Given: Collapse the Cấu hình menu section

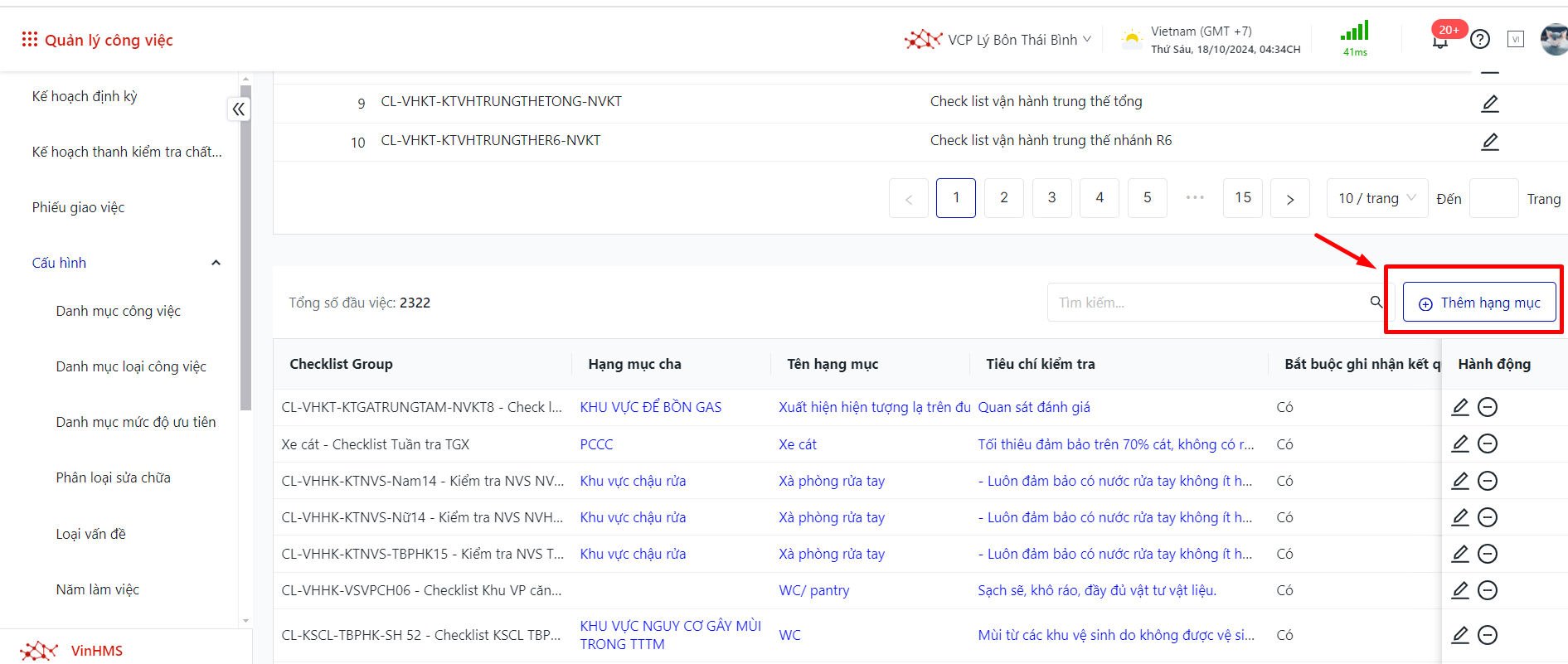Looking at the screenshot, I should (216, 263).
